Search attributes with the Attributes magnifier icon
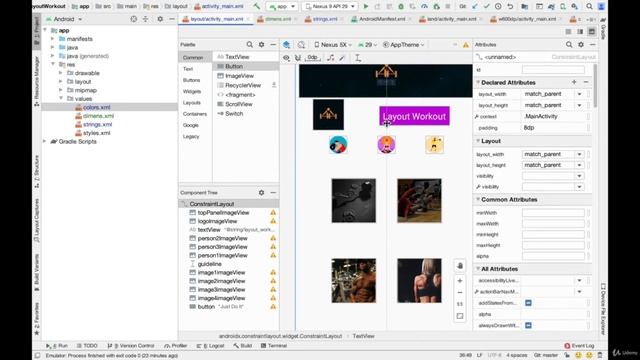This screenshot has width=640, height=360. 569,44
